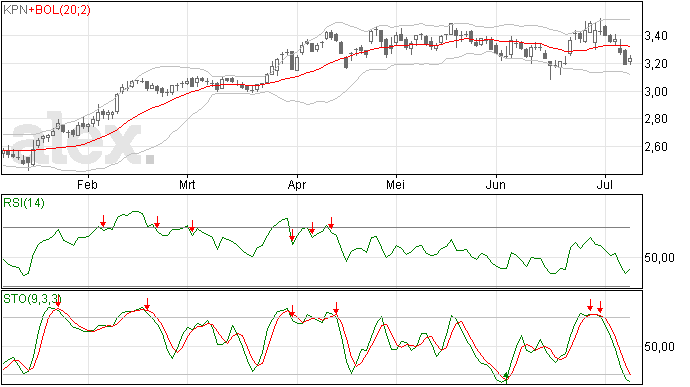Click the RSI 50,00 axis value

659,258
